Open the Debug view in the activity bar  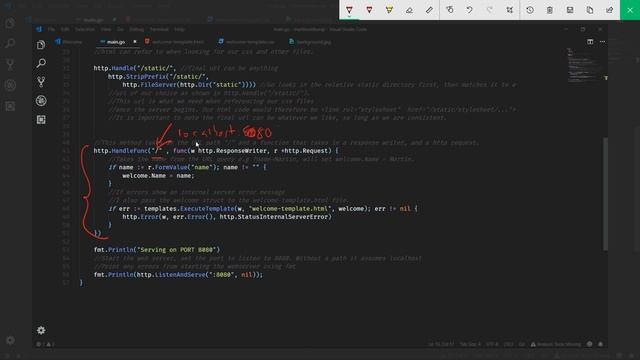(x=41, y=101)
